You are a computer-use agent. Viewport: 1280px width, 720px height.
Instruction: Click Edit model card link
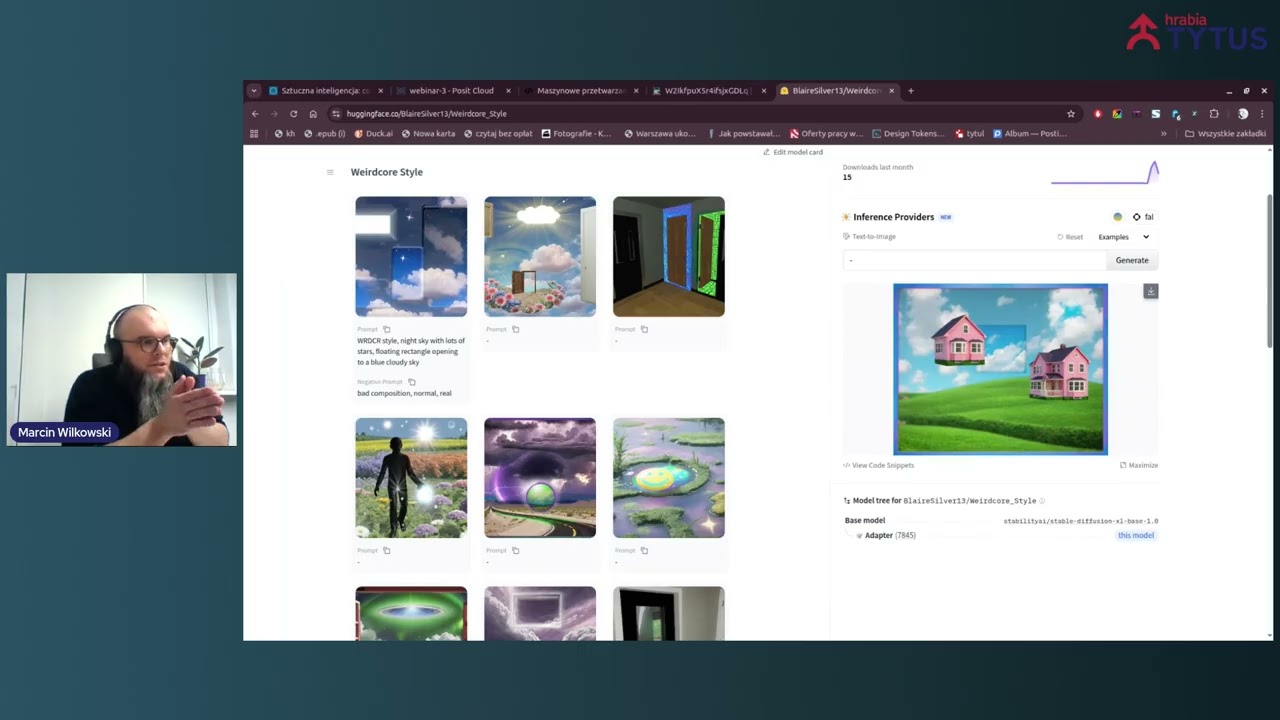(793, 152)
